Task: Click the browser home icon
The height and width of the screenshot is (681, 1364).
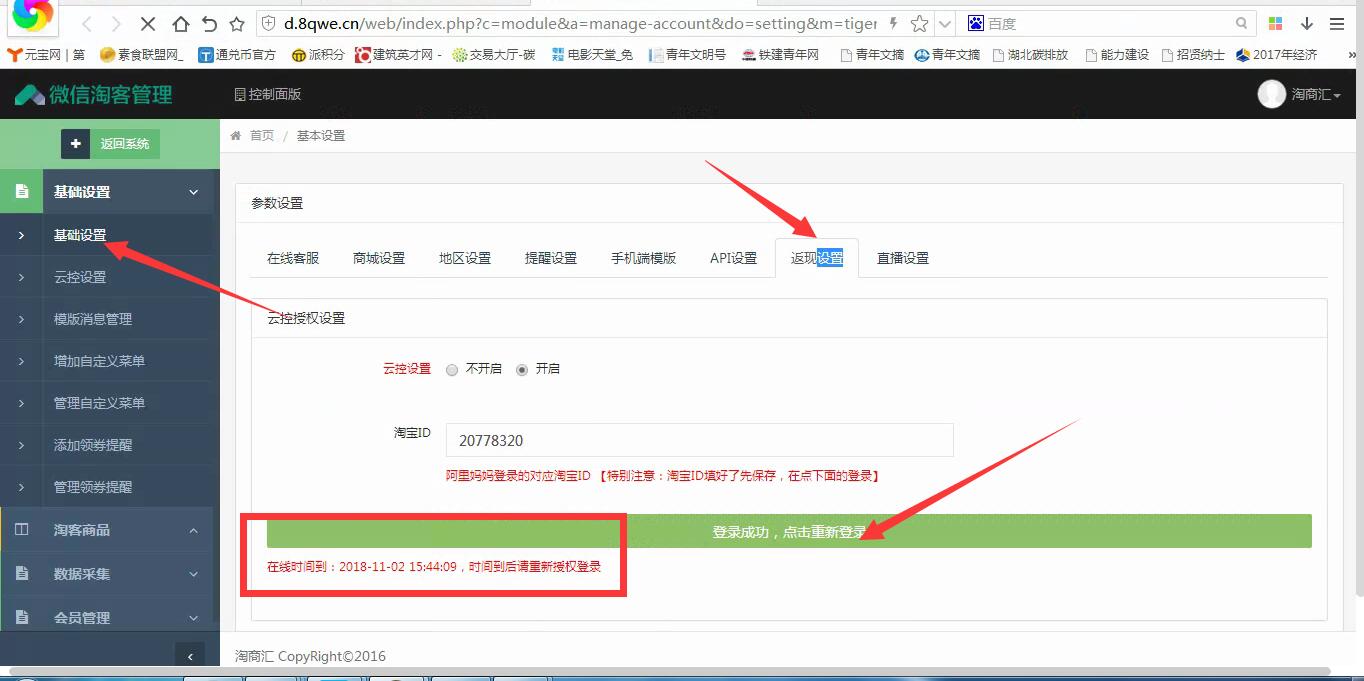Action: point(180,24)
